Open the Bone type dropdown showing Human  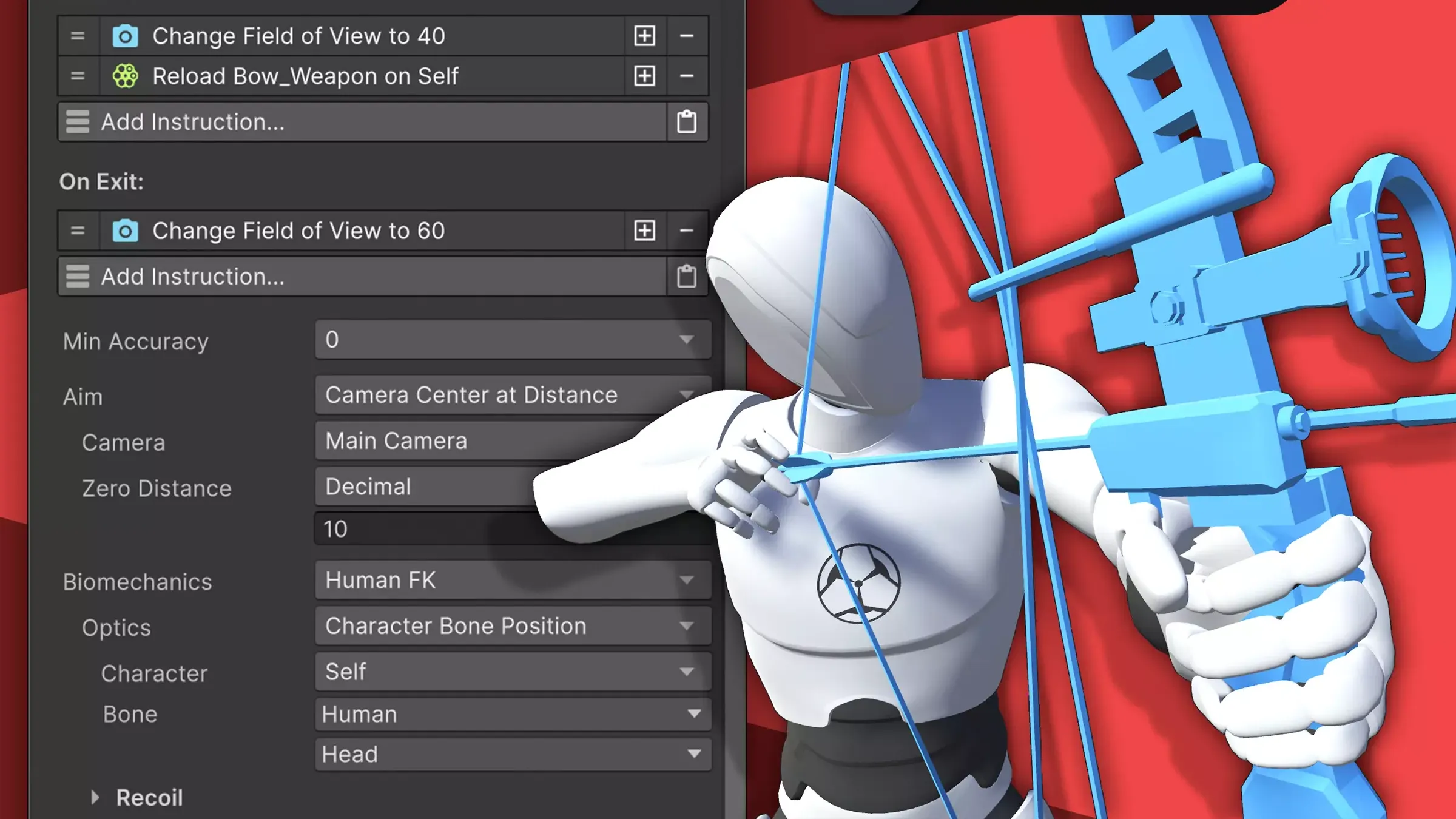[513, 715]
